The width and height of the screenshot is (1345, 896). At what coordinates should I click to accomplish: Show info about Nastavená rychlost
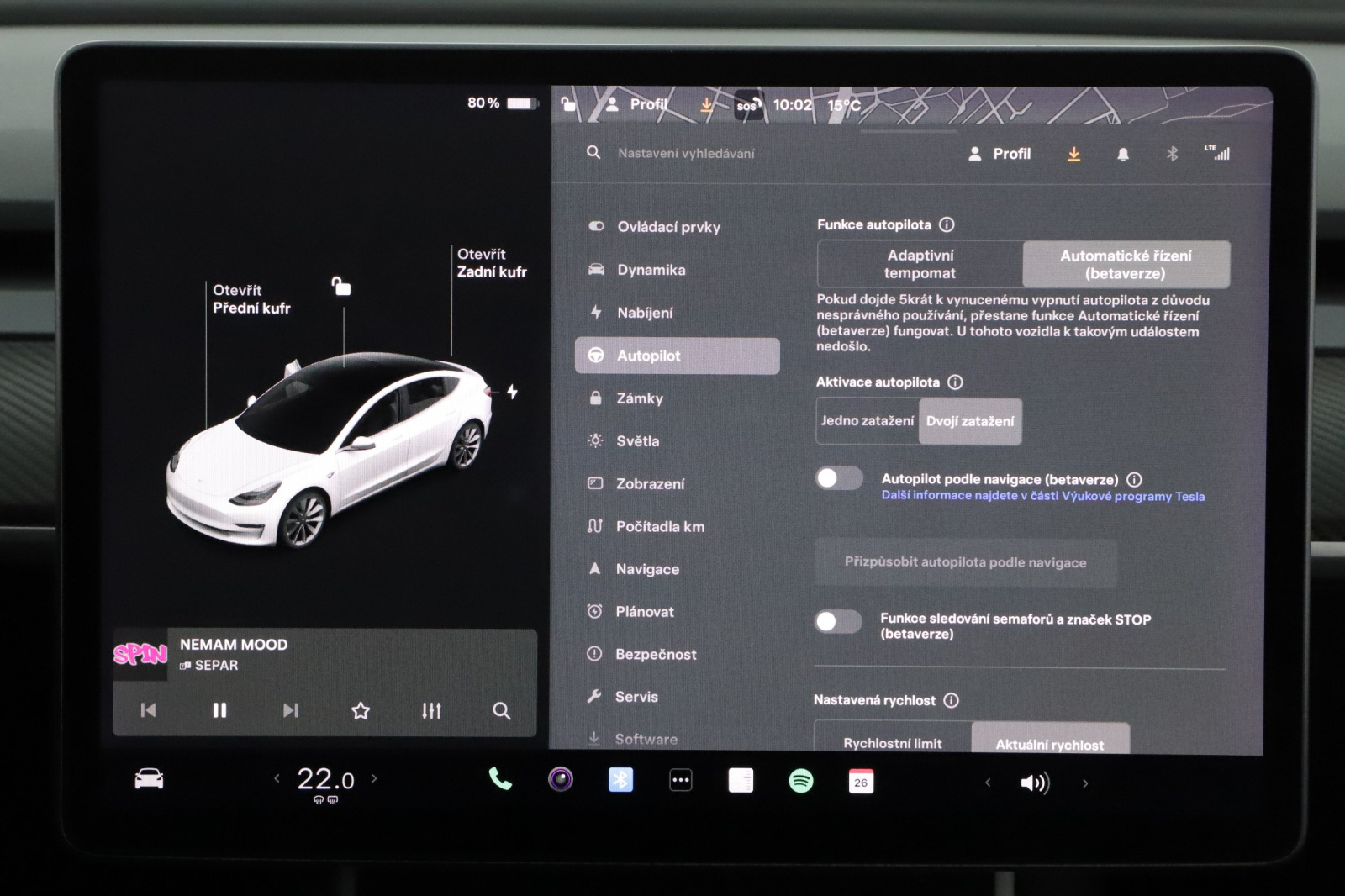[x=951, y=700]
